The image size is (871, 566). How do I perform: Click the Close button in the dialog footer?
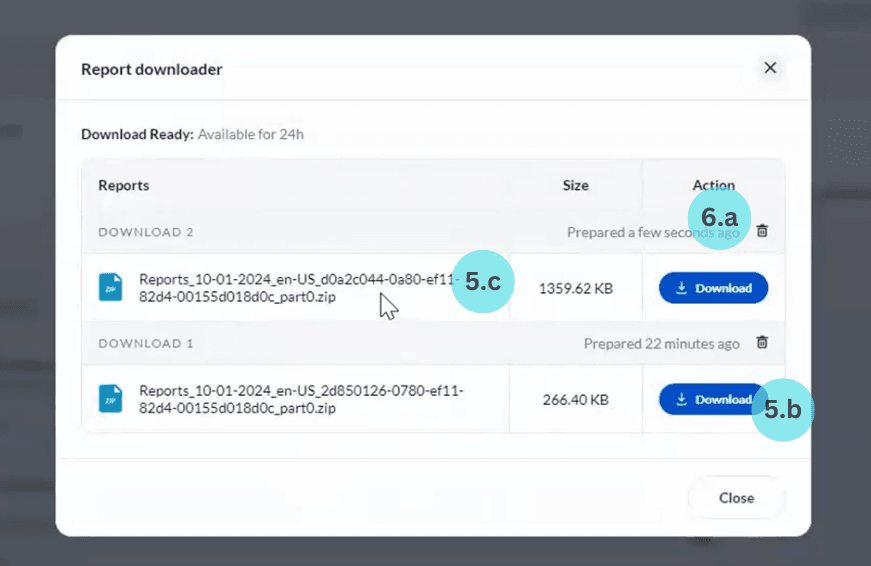[x=737, y=498]
